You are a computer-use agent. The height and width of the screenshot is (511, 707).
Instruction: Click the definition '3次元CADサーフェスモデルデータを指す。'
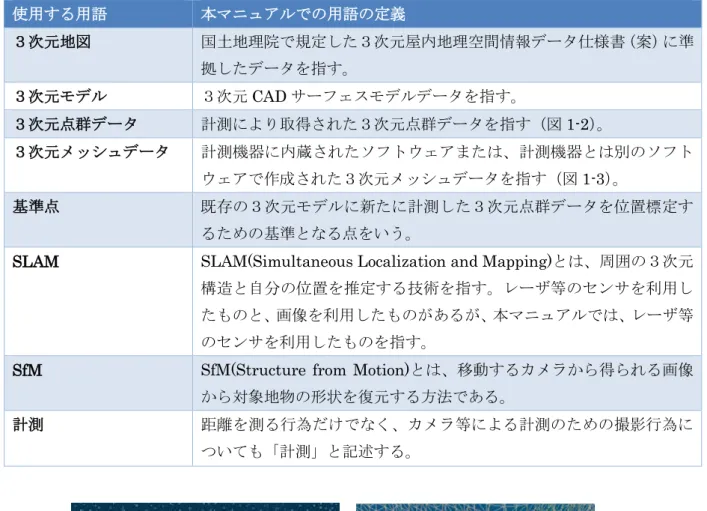pyautogui.click(x=360, y=97)
